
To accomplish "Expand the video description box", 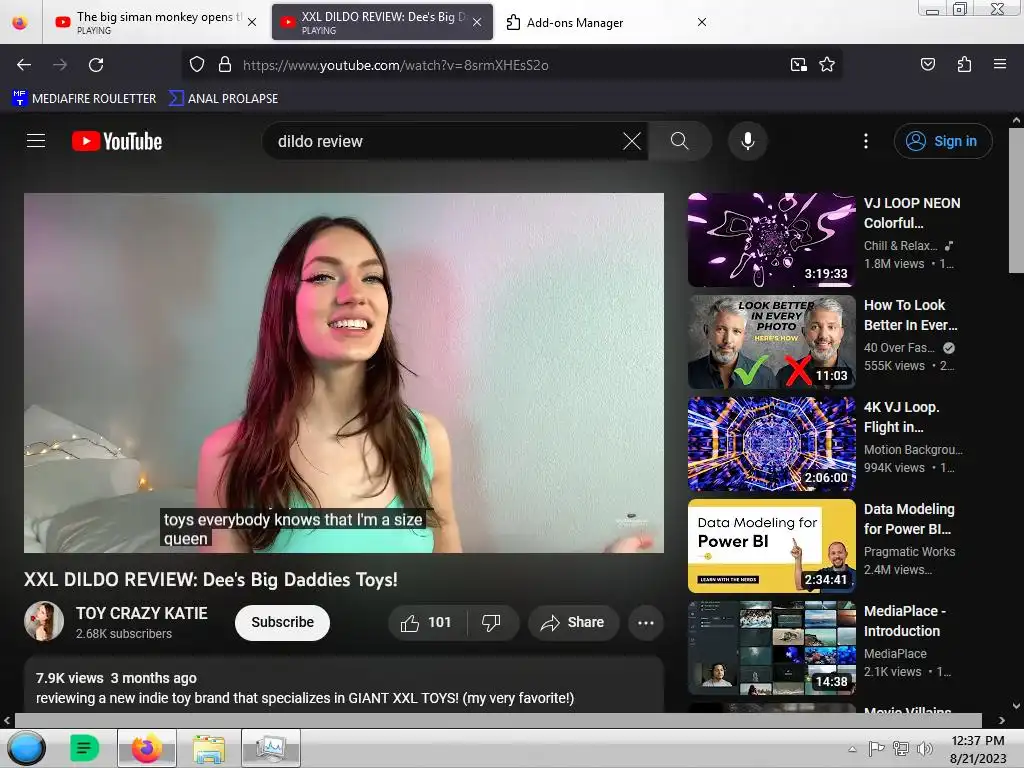I will 344,686.
